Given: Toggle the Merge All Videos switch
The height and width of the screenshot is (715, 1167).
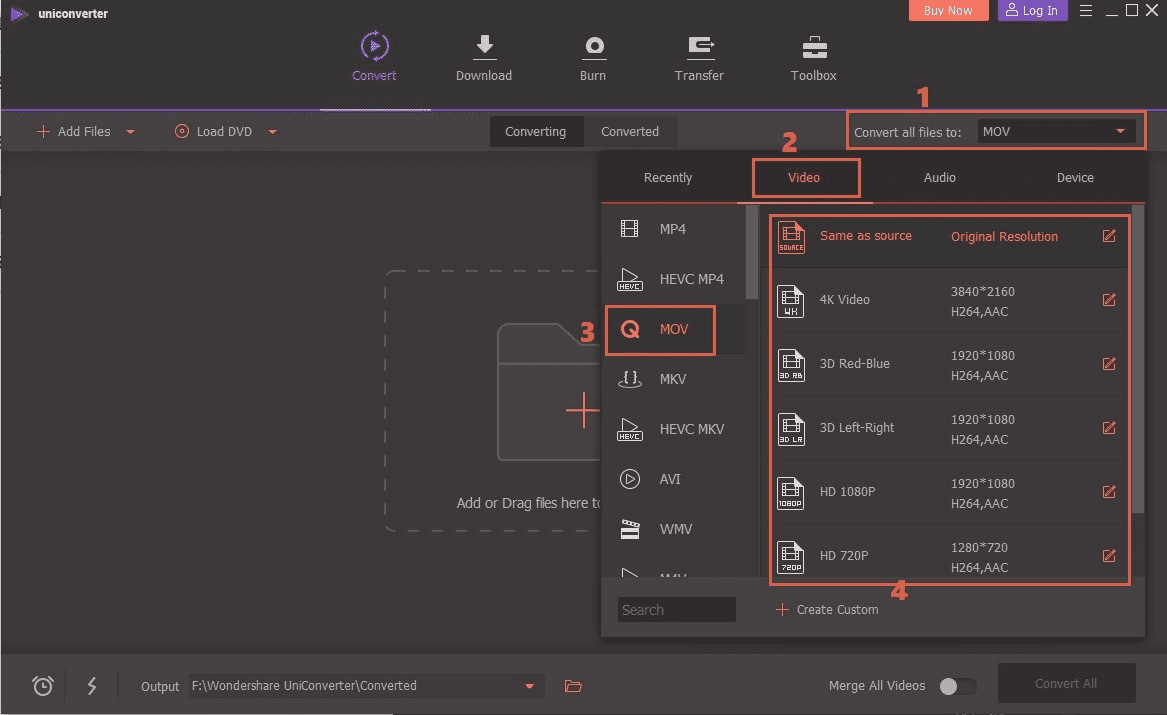Looking at the screenshot, I should [957, 686].
